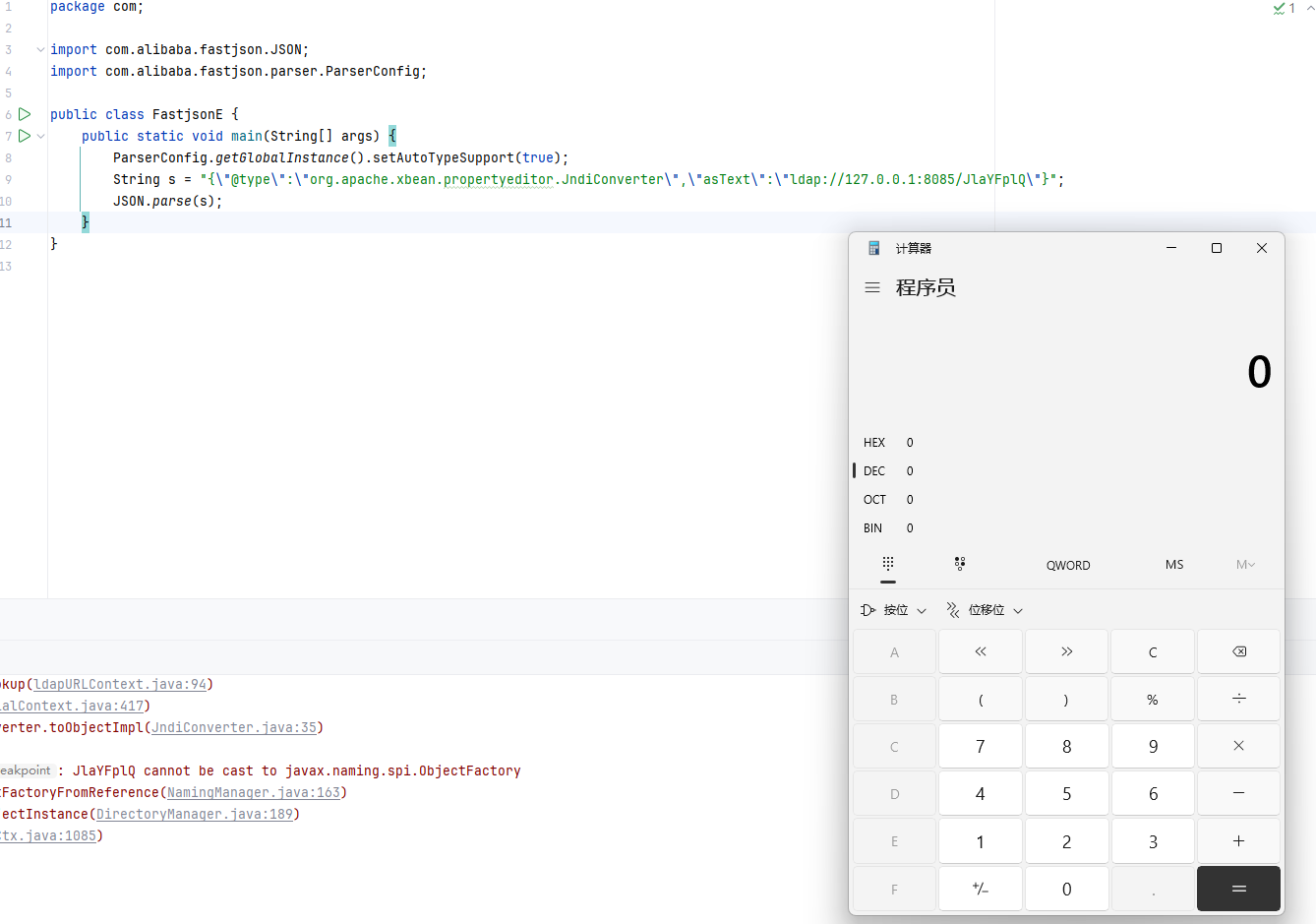Viewport: 1316px width, 924px height.
Task: Open the Bitwise (按位) dropdown
Action: [x=893, y=610]
